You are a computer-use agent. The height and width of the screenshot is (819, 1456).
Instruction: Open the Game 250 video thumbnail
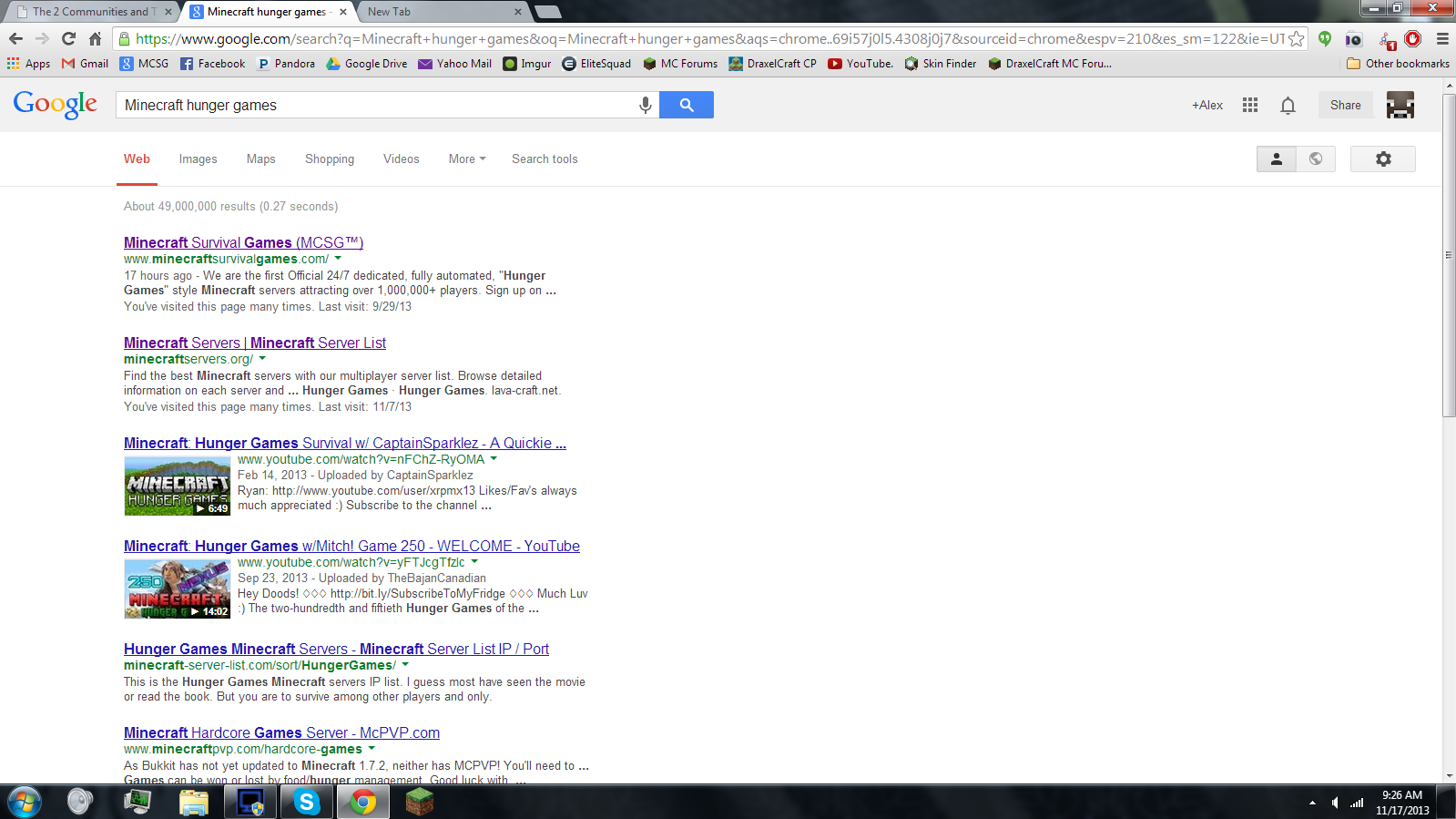(178, 589)
